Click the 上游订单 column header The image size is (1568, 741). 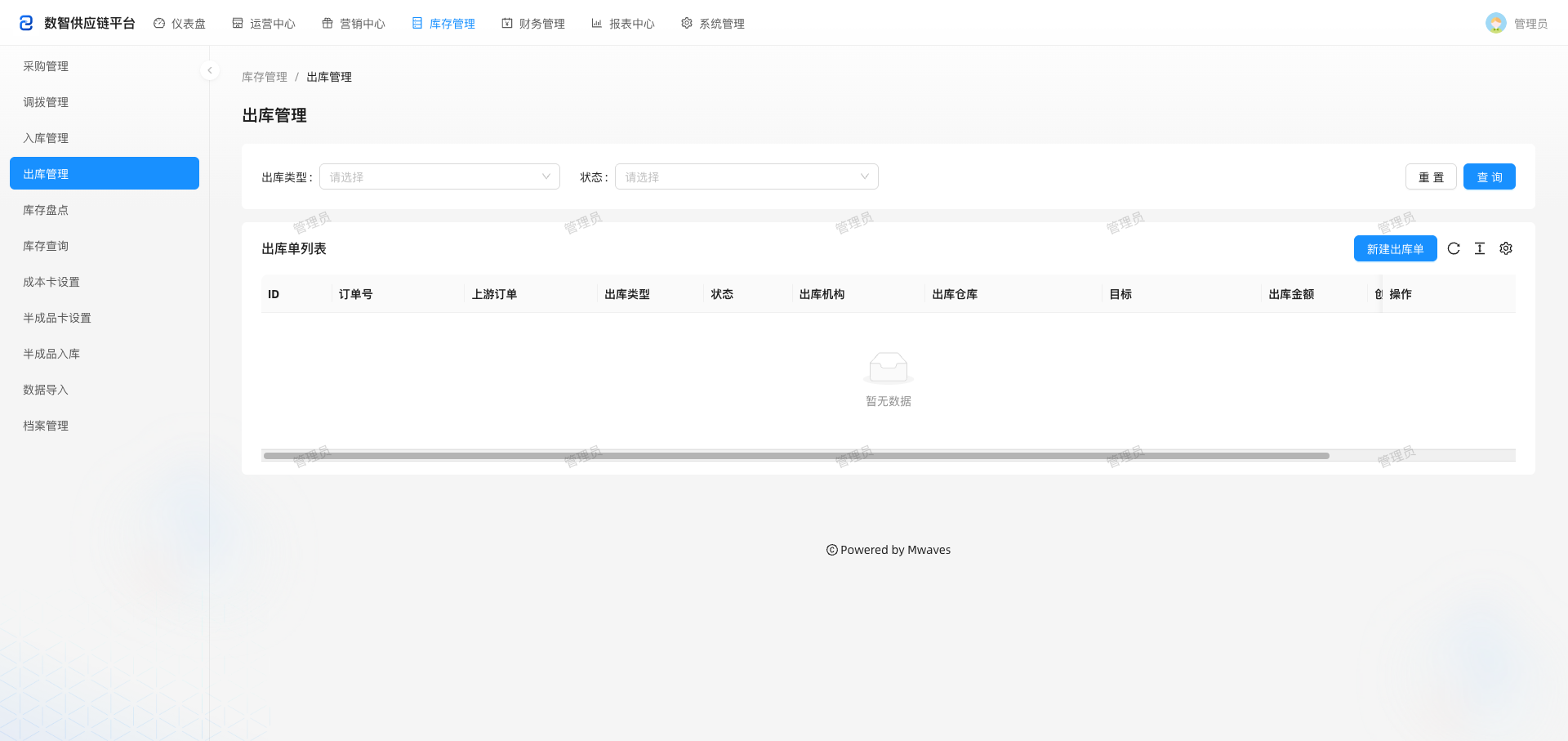point(532,294)
